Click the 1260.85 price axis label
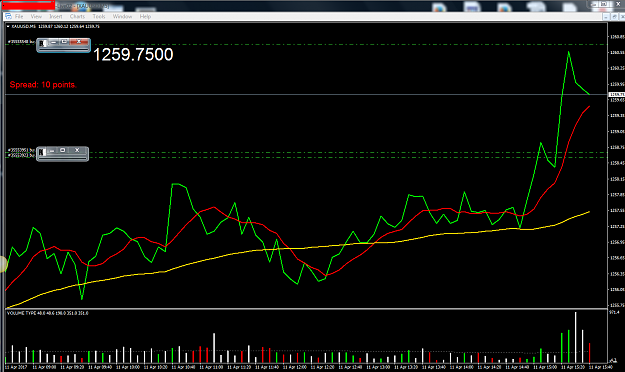Image resolution: width=625 pixels, height=372 pixels. (x=616, y=37)
